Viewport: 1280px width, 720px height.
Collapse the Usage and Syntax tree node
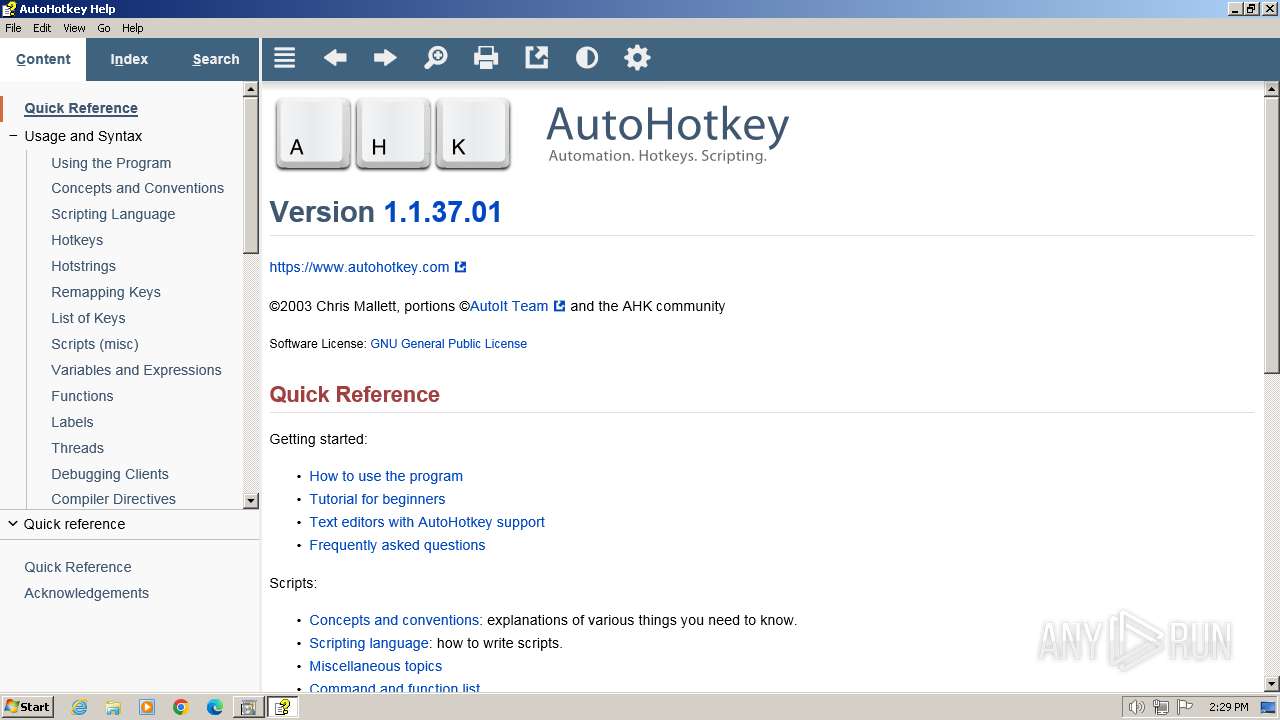13,136
